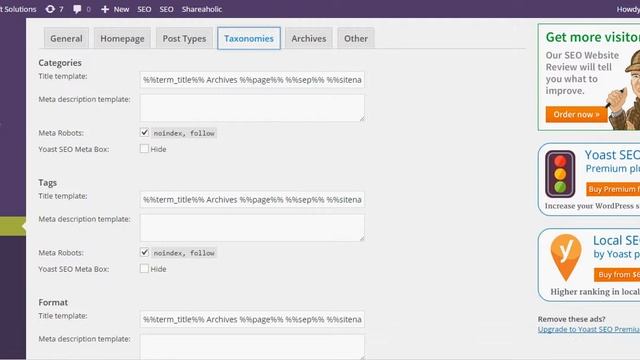Screen dimensions: 640x360
Task: Click the Categories meta description textarea
Action: (x=252, y=108)
